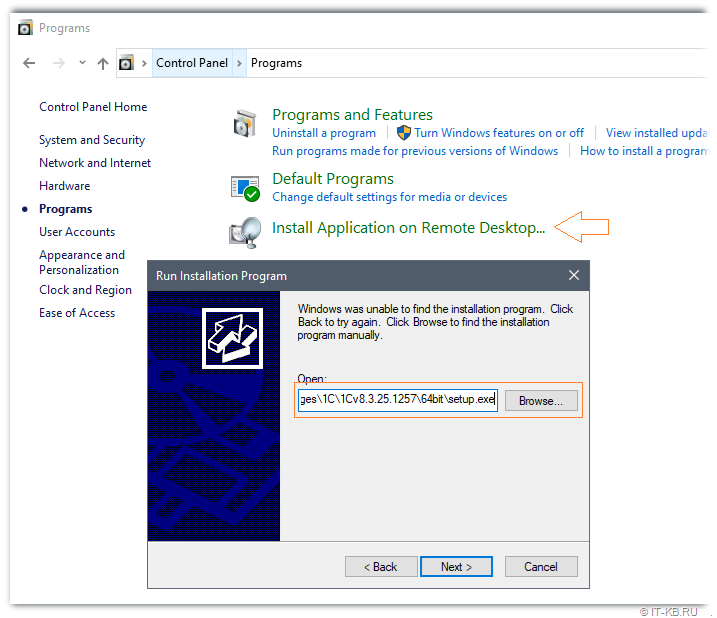The width and height of the screenshot is (717, 618).
Task: Expand the chevron after Control Panel breadcrumb
Action: [239, 63]
